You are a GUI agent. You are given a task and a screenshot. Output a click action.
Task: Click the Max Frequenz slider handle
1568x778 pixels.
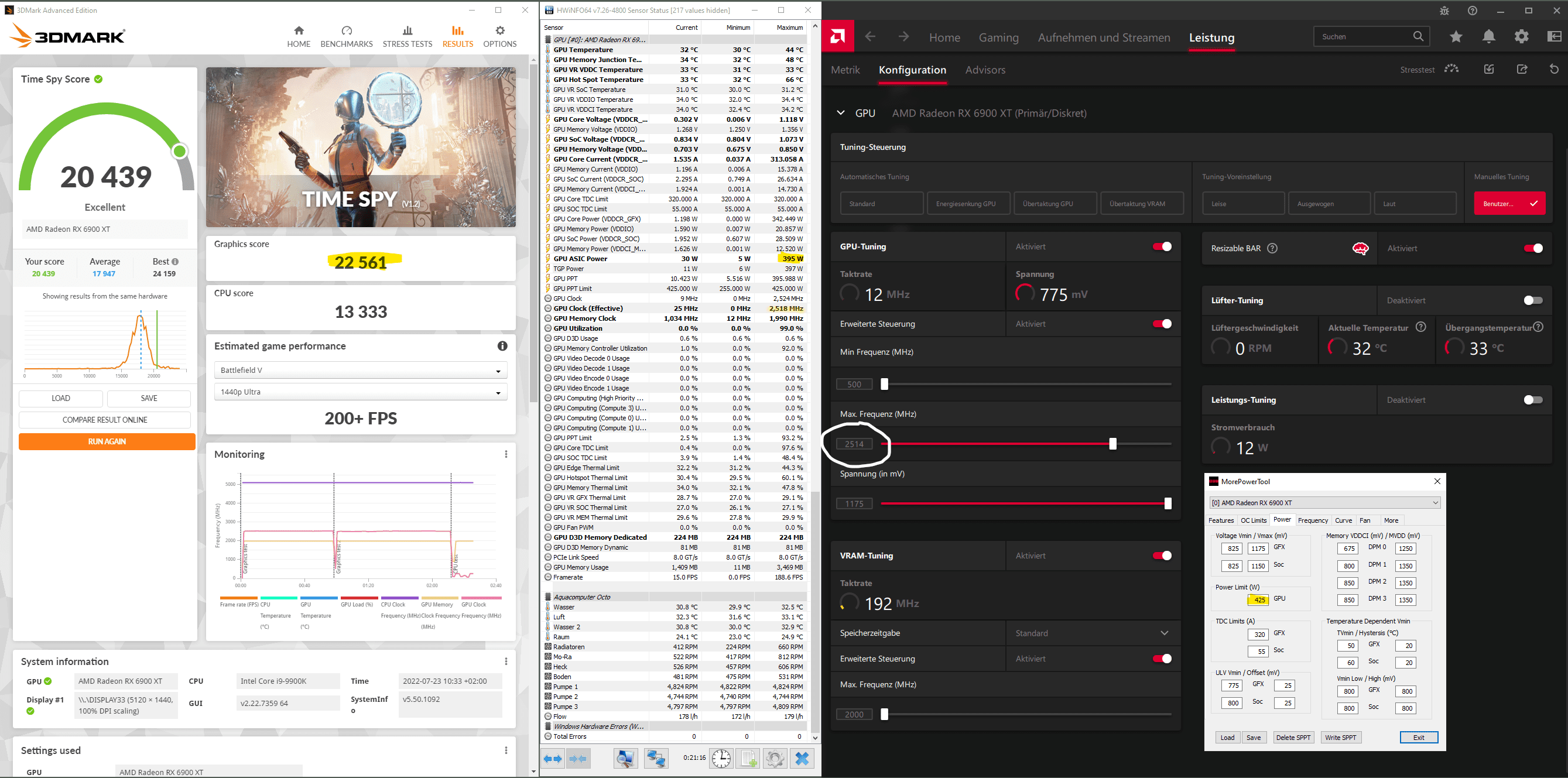click(x=1112, y=444)
